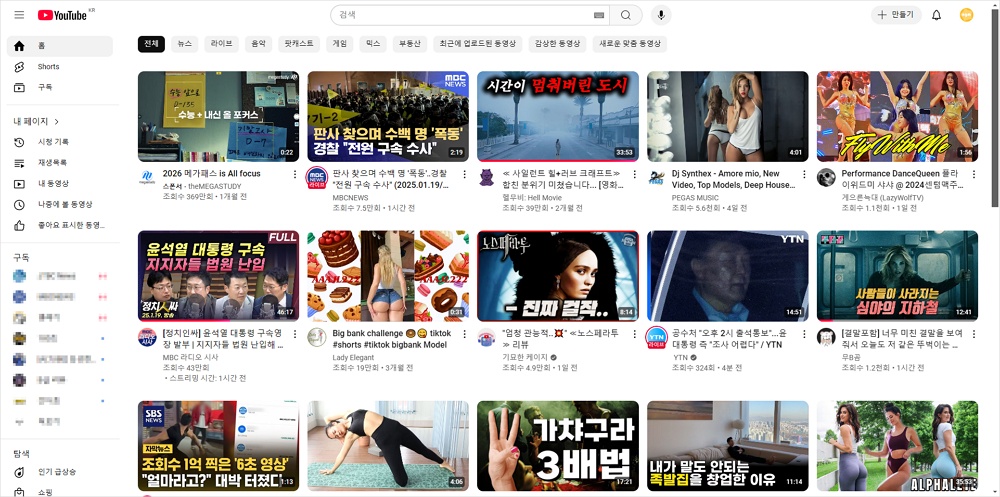The width and height of the screenshot is (1000, 497).
Task: Open MBC 라디오 시사 channel link
Action: [189, 357]
